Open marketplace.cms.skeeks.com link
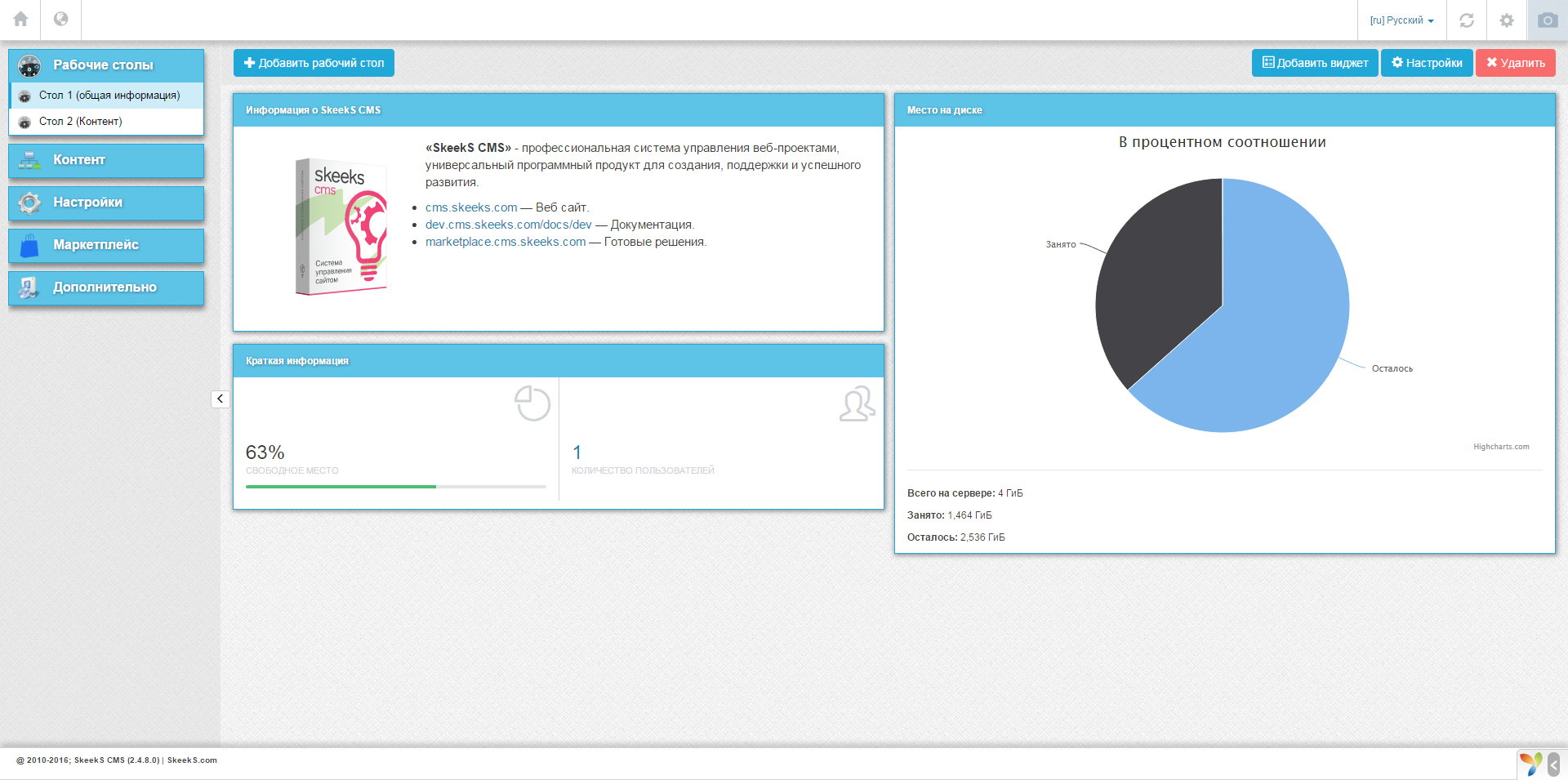1568x780 pixels. point(506,242)
